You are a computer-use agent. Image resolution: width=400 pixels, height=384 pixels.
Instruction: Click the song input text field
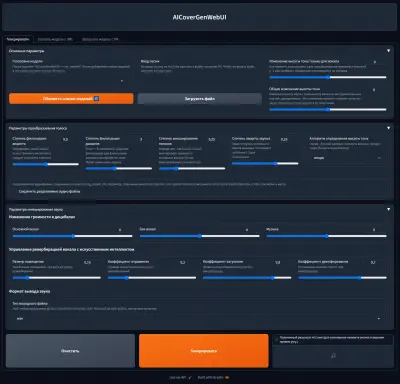(199, 80)
